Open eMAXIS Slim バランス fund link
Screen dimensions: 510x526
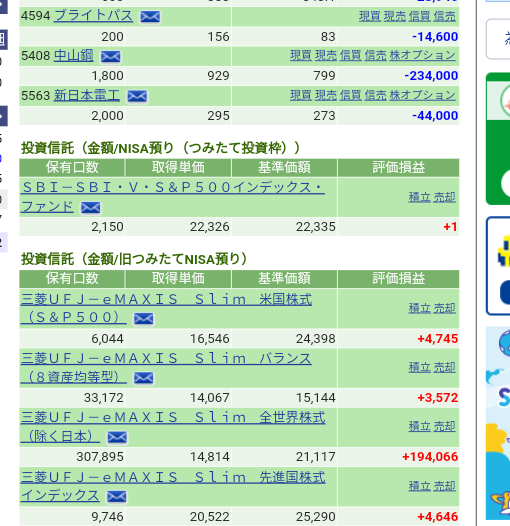(x=166, y=368)
